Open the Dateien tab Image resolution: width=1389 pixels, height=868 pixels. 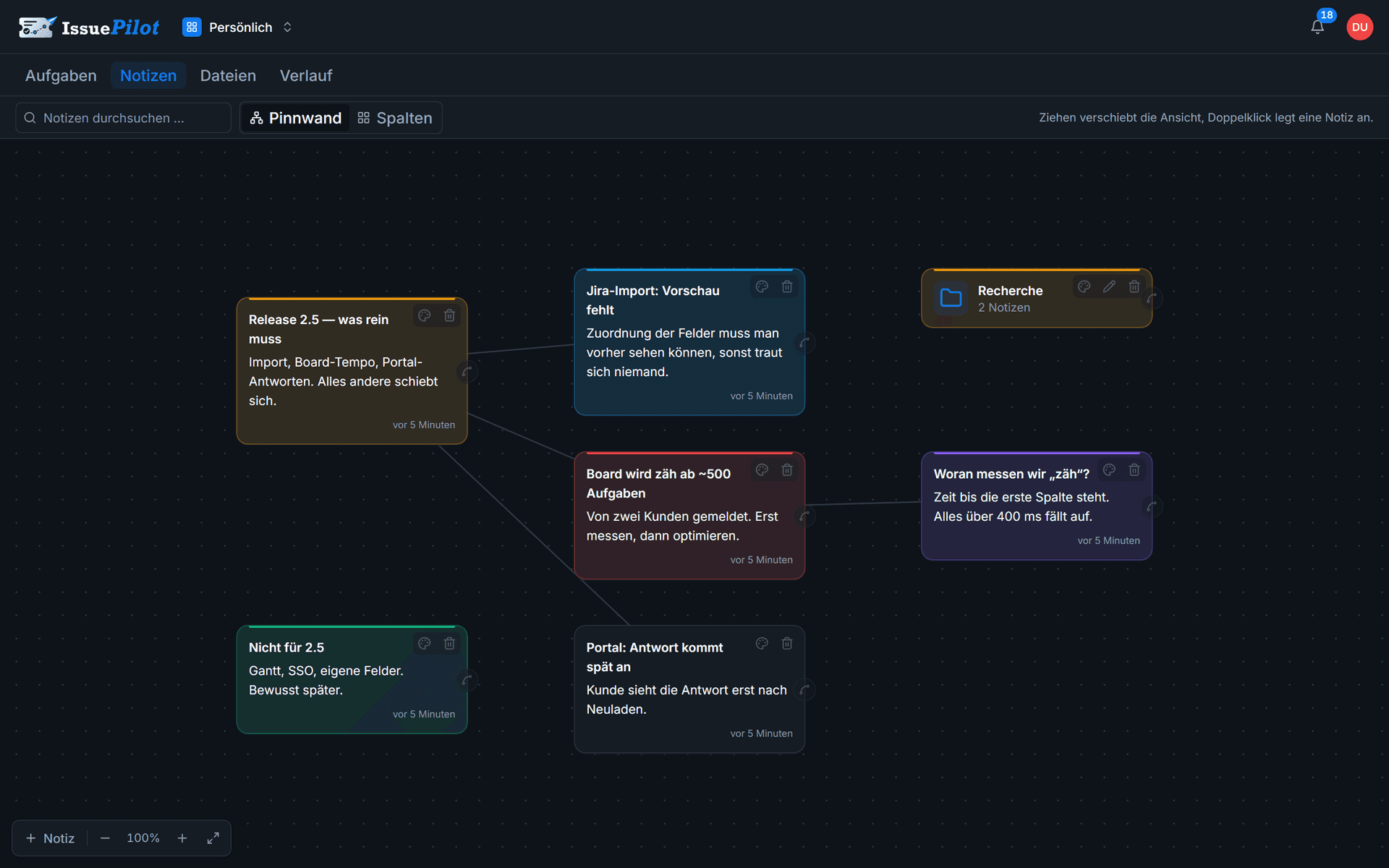[x=228, y=75]
